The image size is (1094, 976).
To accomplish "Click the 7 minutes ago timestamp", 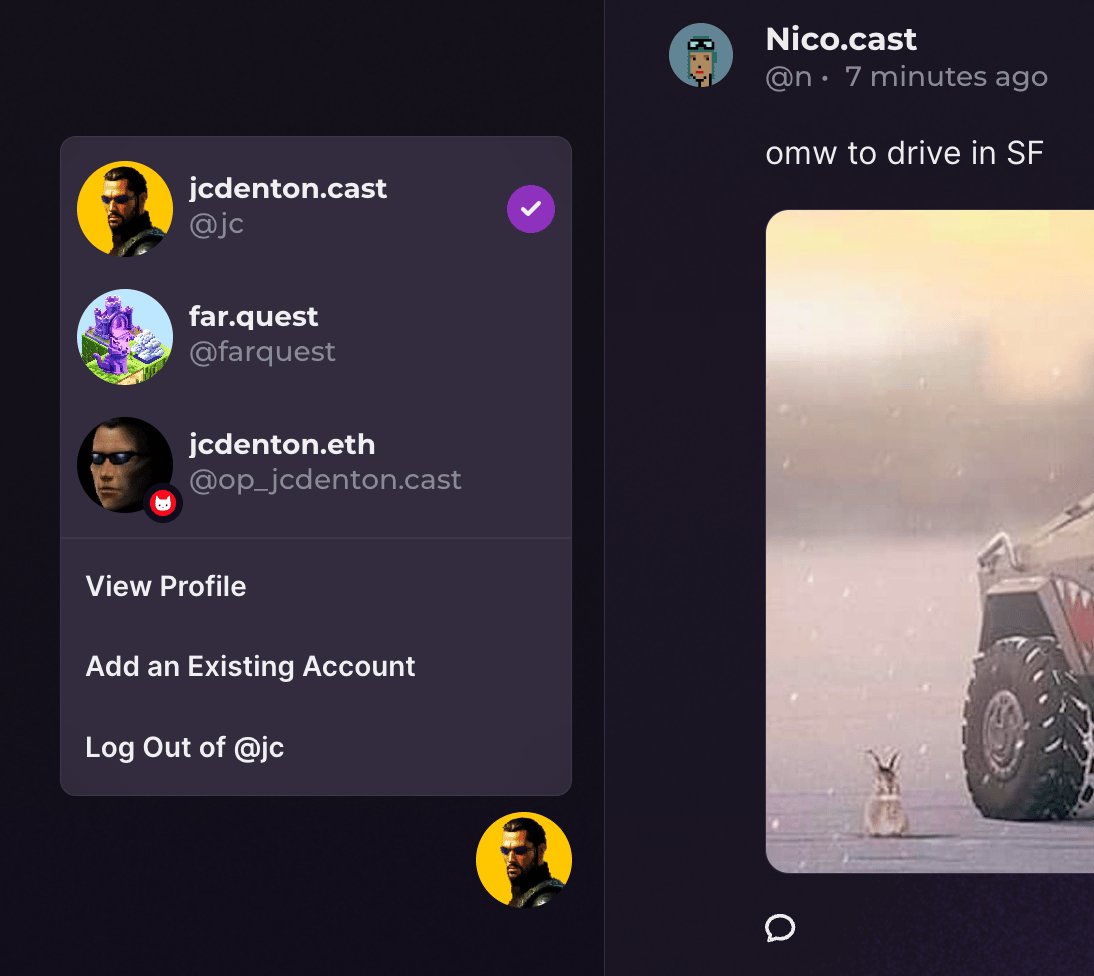I will (x=946, y=77).
